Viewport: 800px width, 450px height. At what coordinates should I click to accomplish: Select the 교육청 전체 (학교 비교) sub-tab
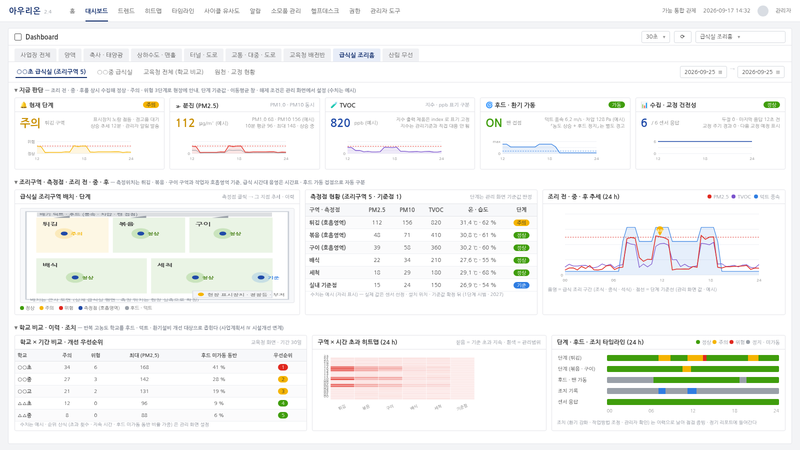[x=173, y=72]
